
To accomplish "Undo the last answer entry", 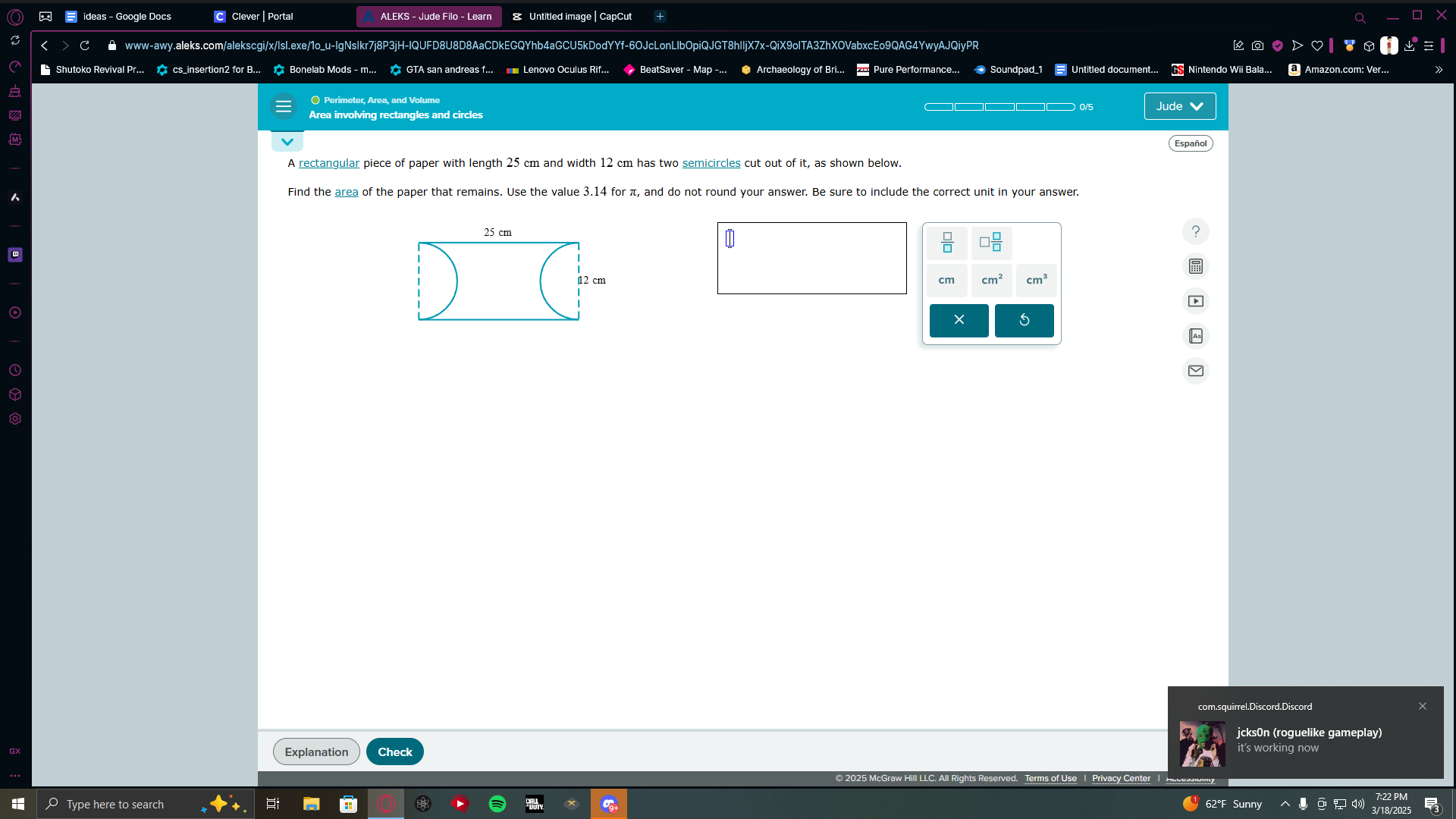I will click(x=1024, y=320).
